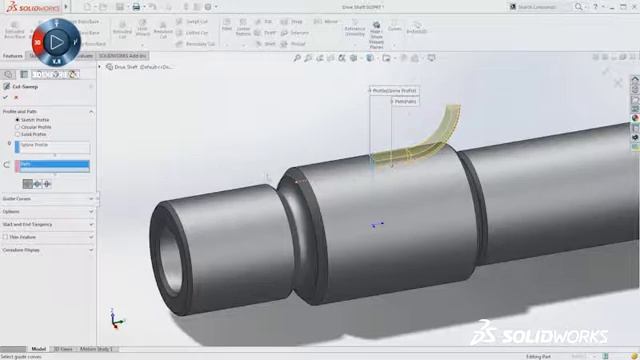Expand the Curvature Display section
640x360 pixels.
coord(91,250)
